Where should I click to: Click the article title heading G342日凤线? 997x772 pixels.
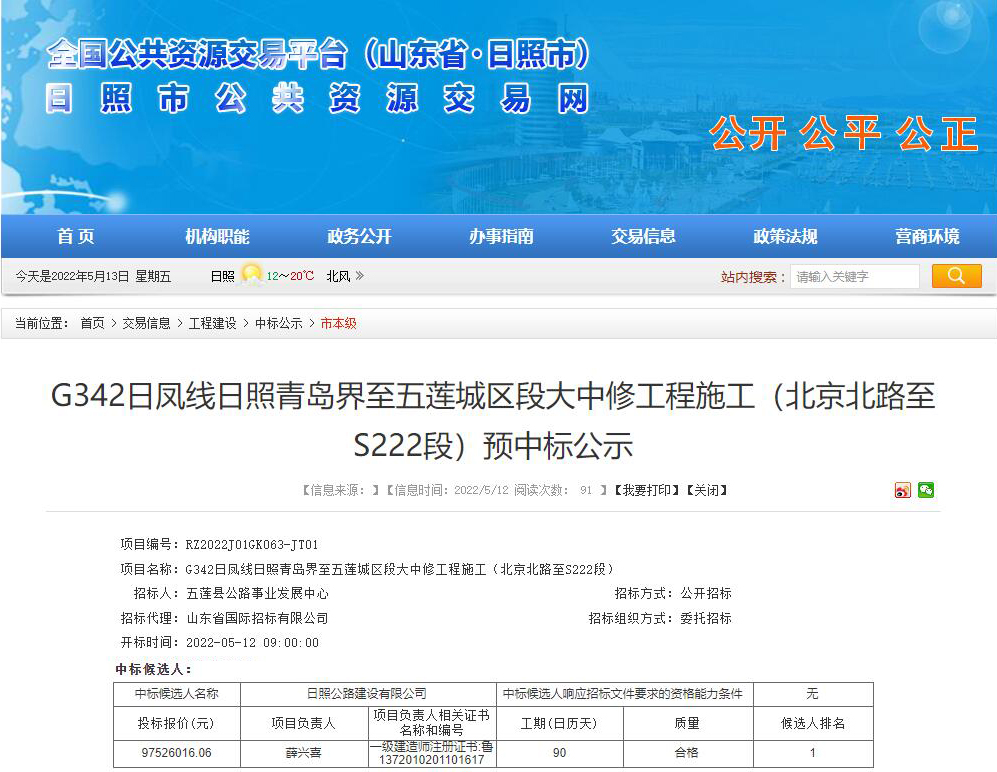coord(493,420)
